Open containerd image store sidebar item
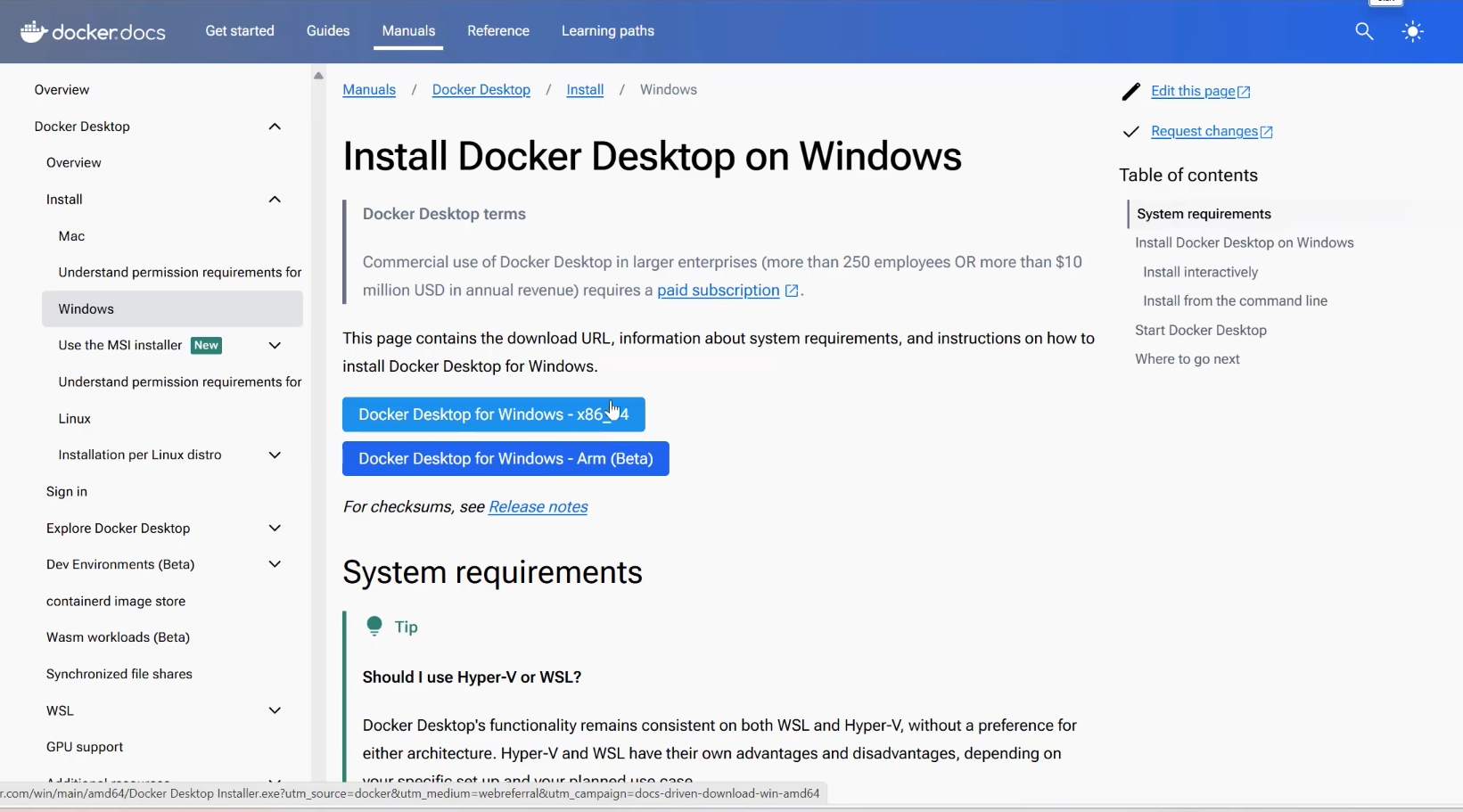The image size is (1463, 812). tap(116, 602)
